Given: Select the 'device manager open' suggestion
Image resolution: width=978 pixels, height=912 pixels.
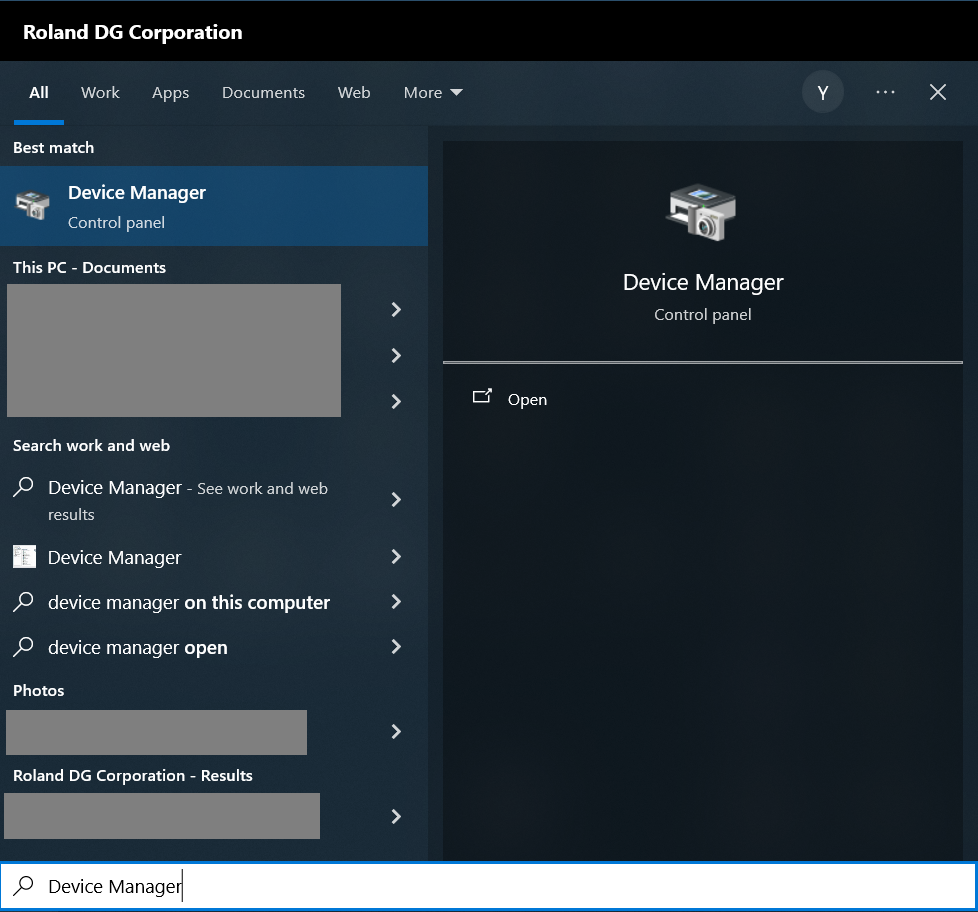Looking at the screenshot, I should point(138,648).
